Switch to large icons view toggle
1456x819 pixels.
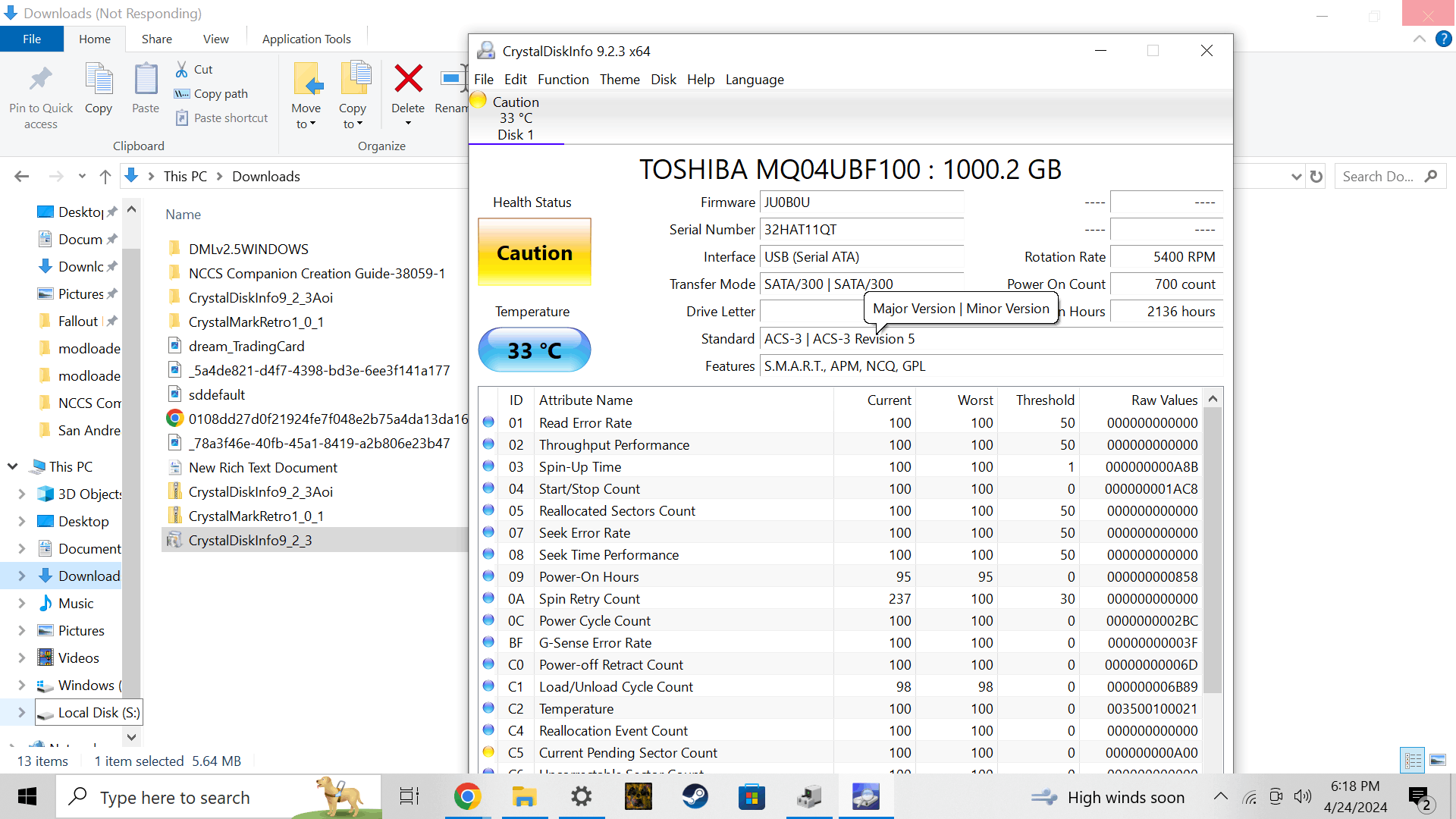[1438, 760]
